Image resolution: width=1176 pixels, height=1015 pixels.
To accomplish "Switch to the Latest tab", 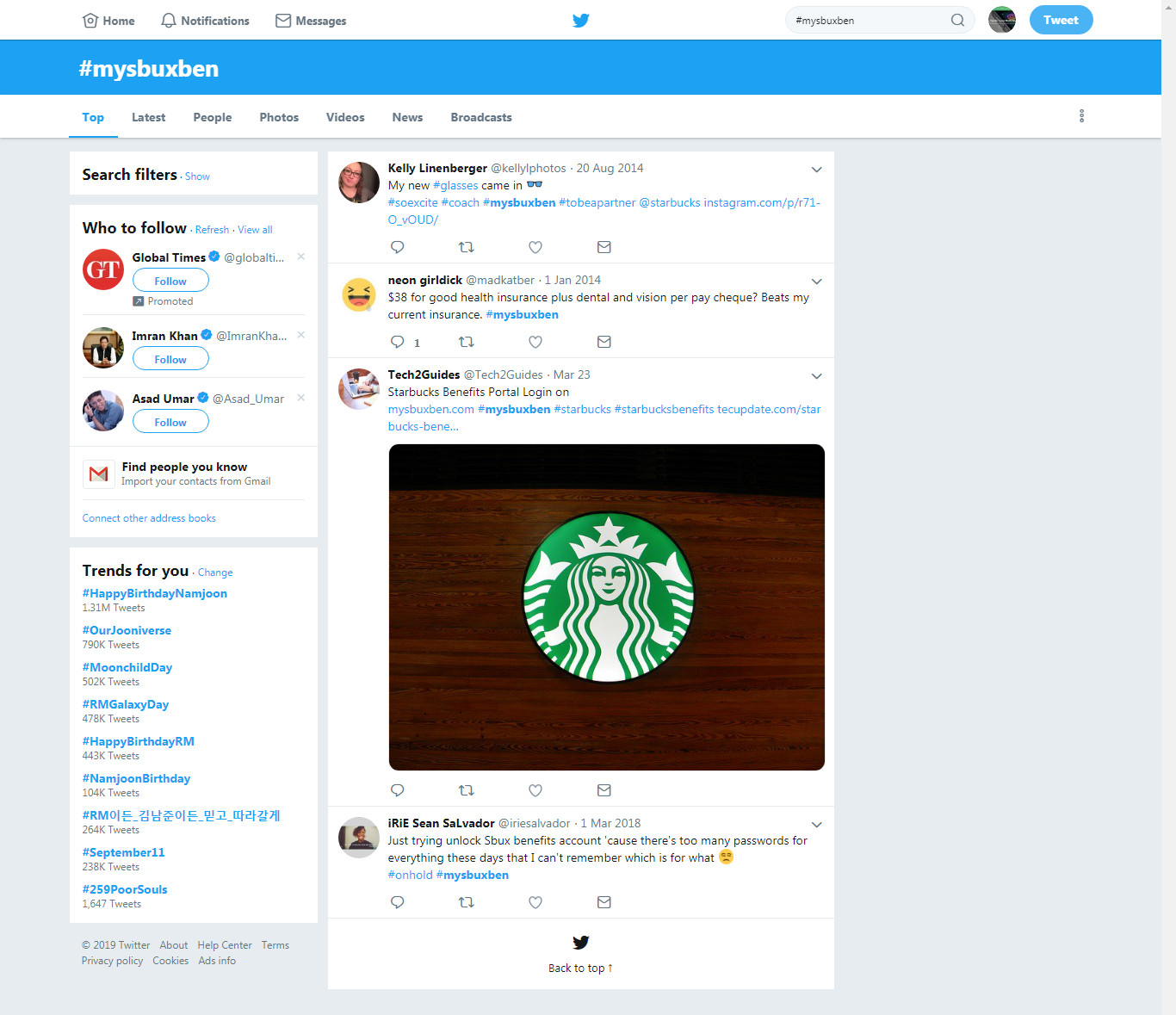I will coord(148,117).
